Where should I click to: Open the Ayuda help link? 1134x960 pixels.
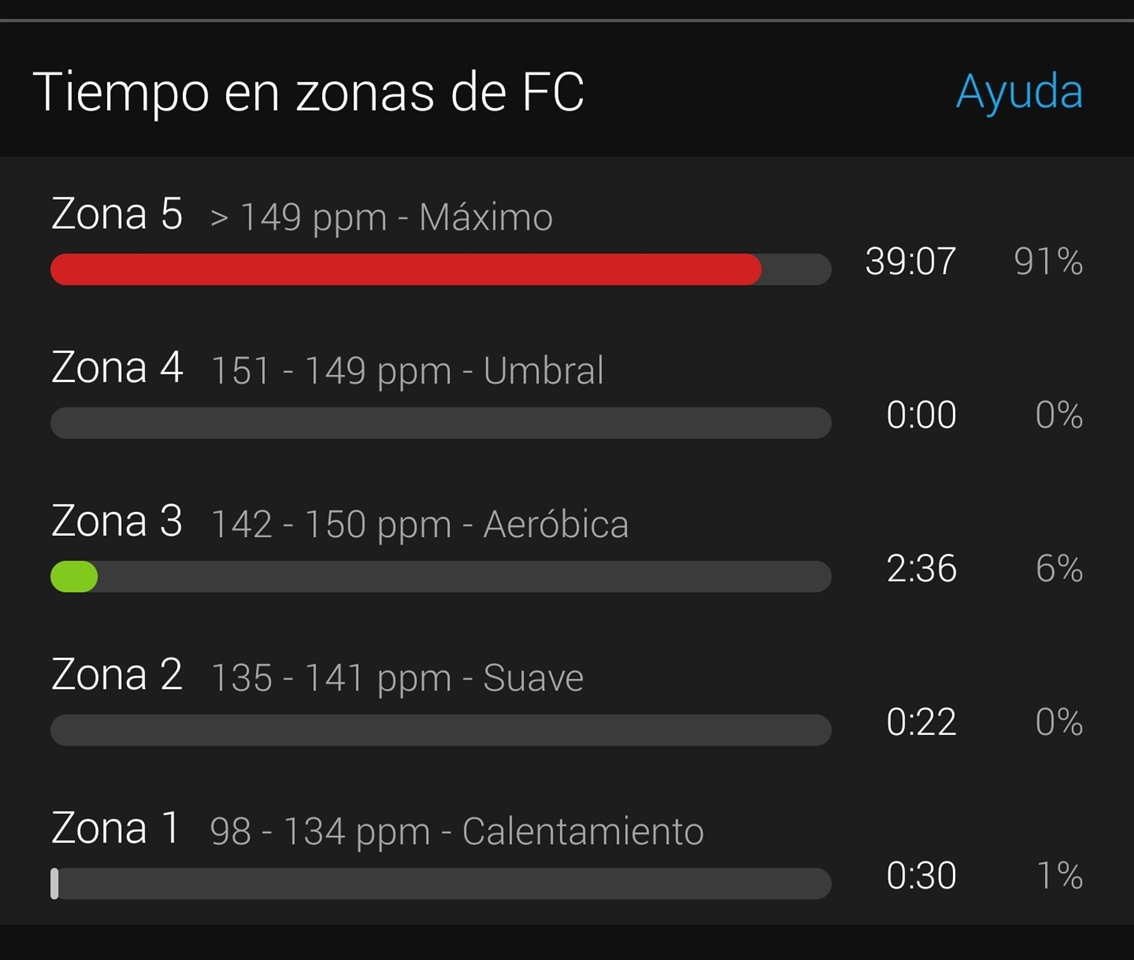pyautogui.click(x=1019, y=92)
